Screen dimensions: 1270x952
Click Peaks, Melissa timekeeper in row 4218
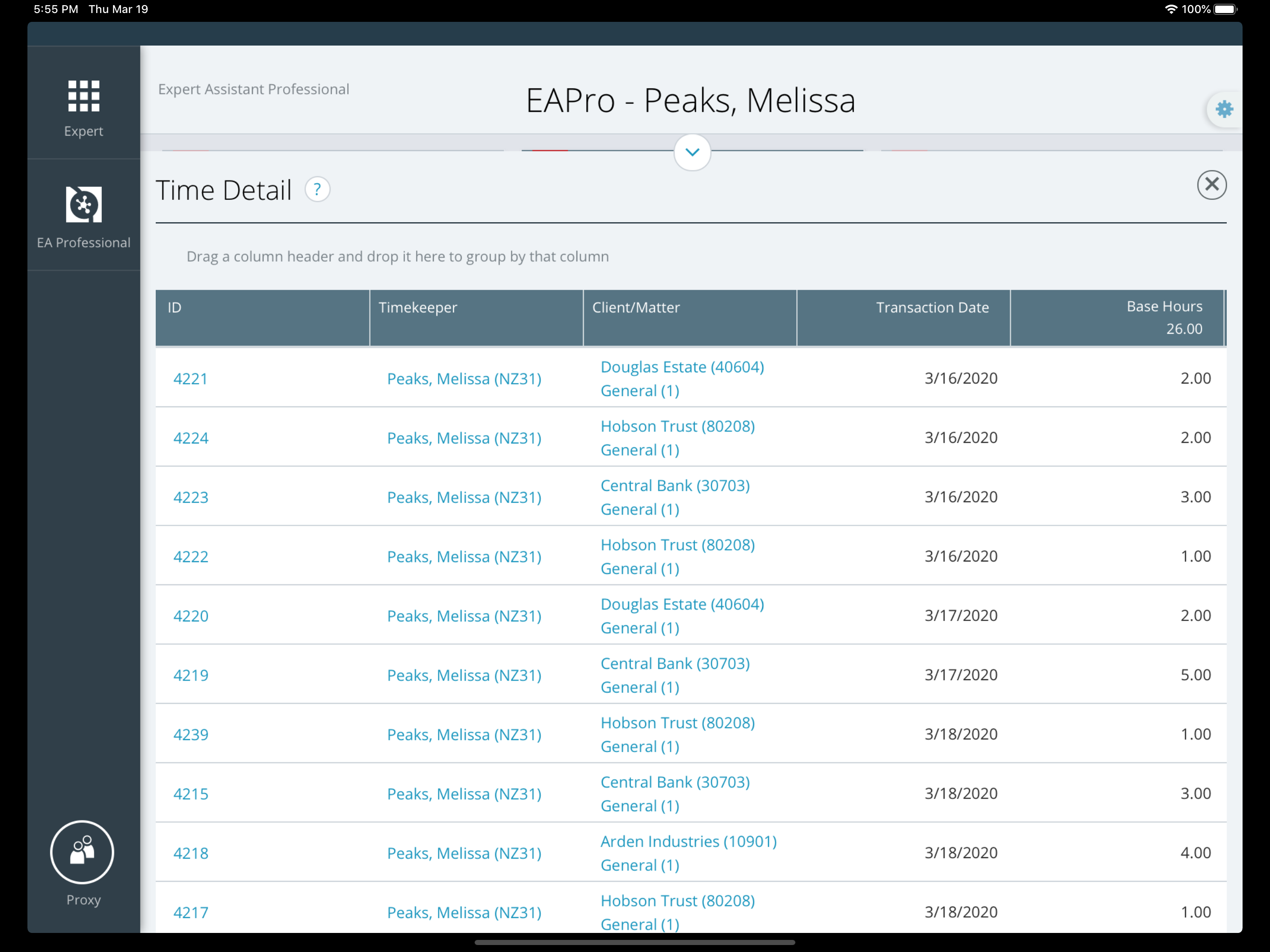464,853
